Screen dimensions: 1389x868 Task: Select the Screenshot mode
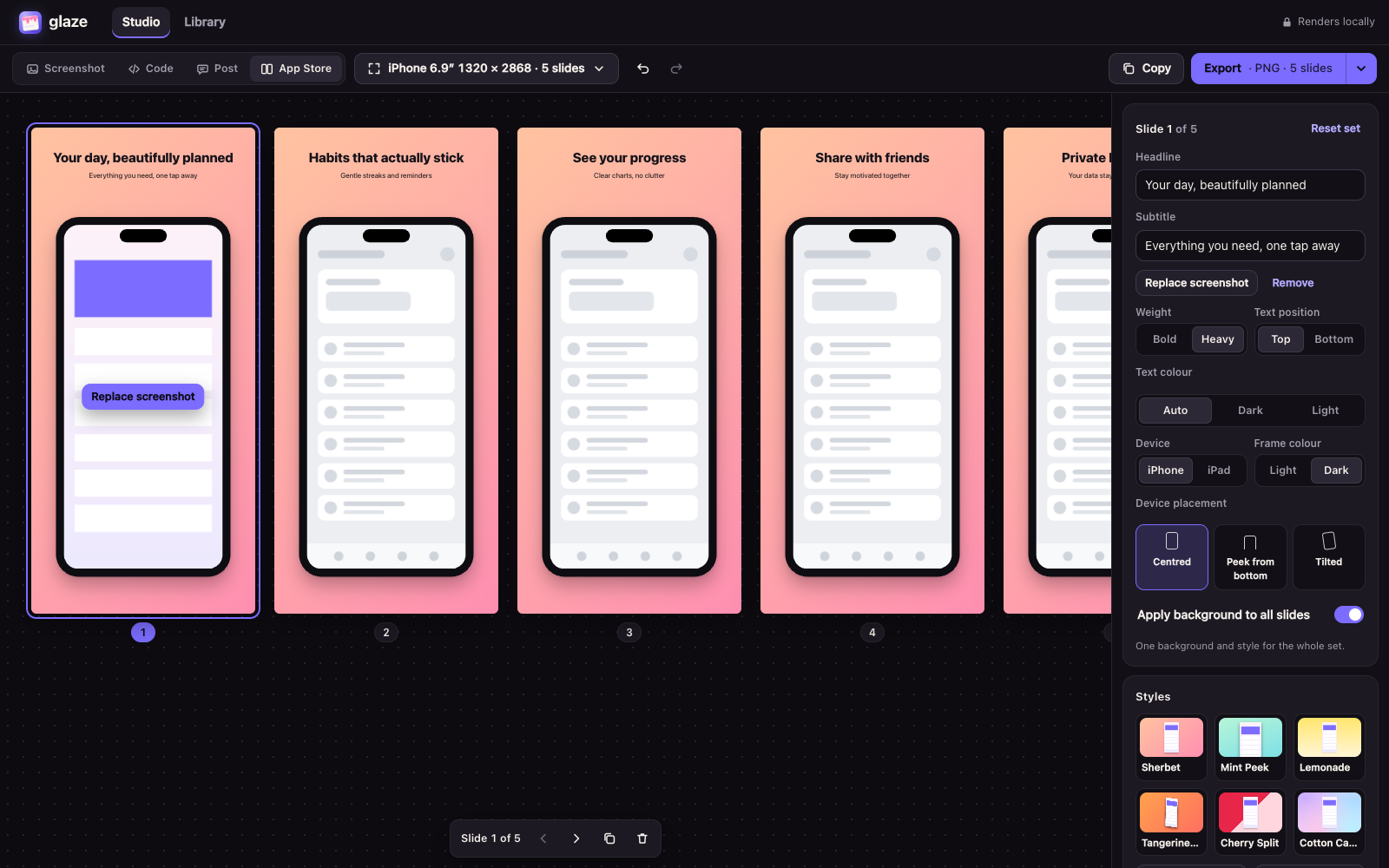click(x=66, y=69)
